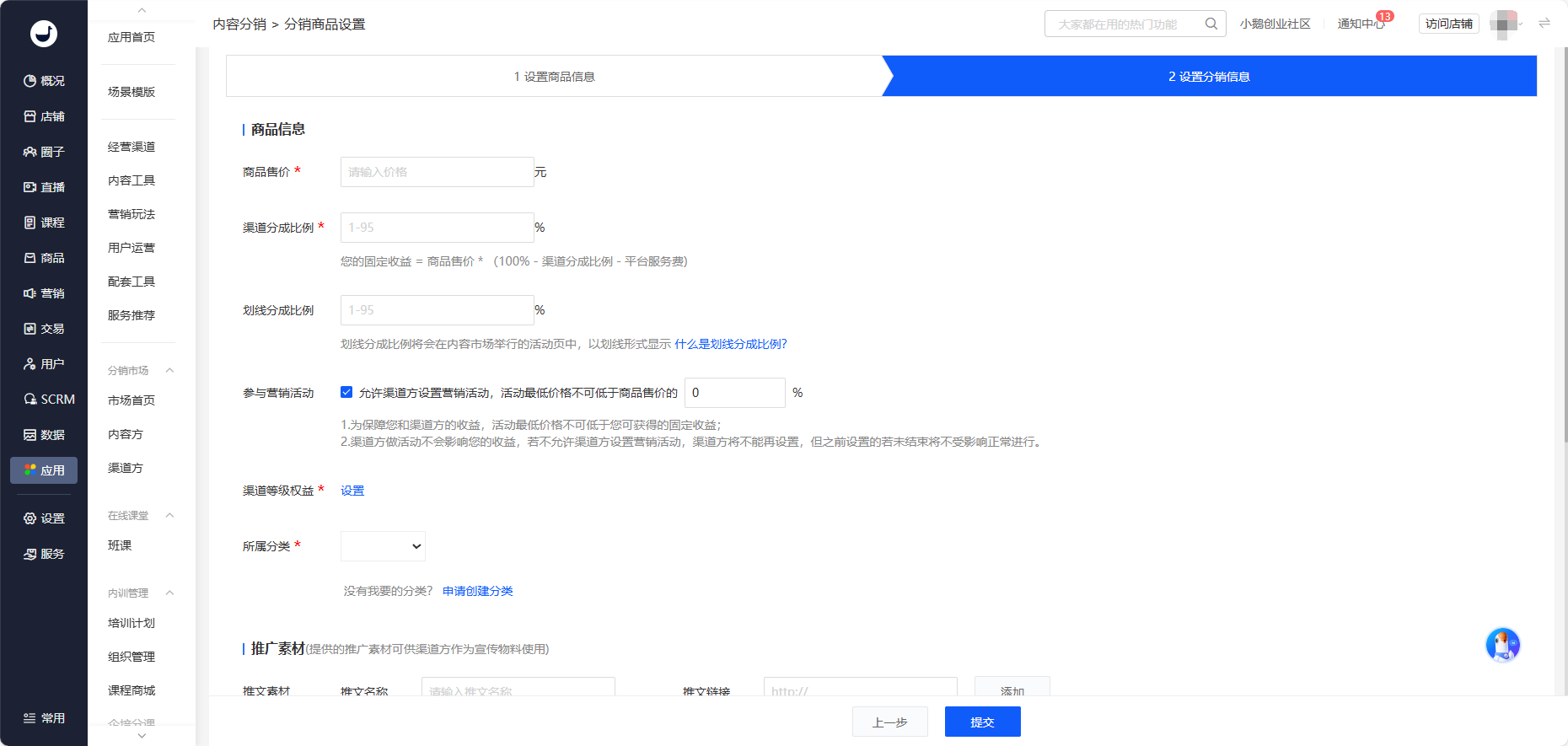The height and width of the screenshot is (746, 1568).
Task: Focus the 划线分成比例 input field
Action: pyautogui.click(x=437, y=310)
